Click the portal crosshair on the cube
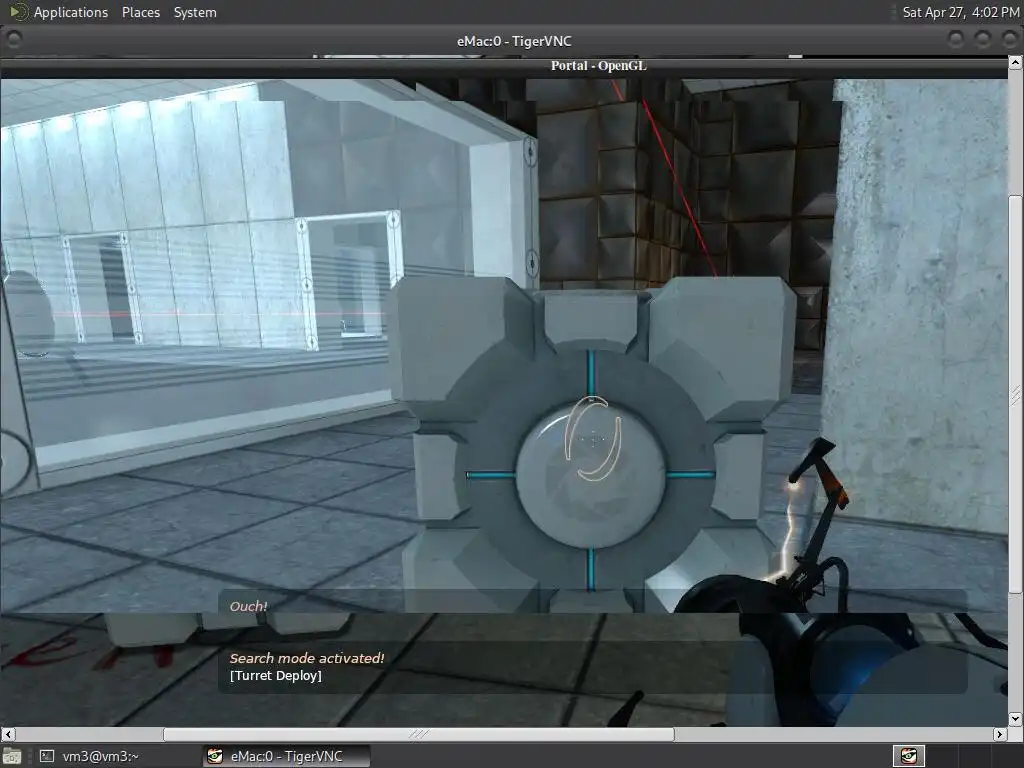The width and height of the screenshot is (1024, 768). [593, 440]
